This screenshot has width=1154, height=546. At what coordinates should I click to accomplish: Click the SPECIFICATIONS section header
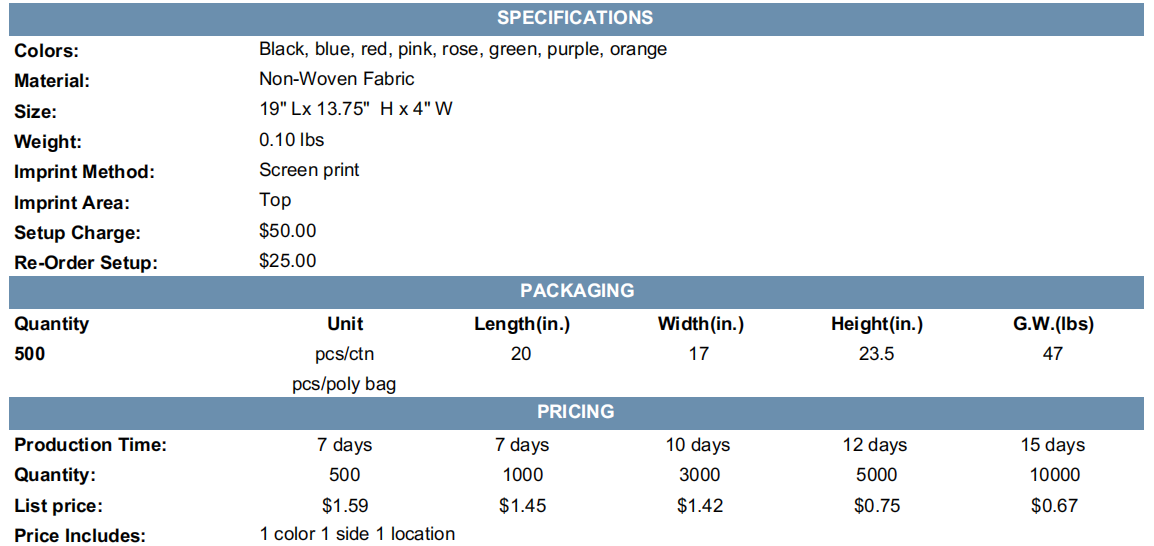coord(576,18)
